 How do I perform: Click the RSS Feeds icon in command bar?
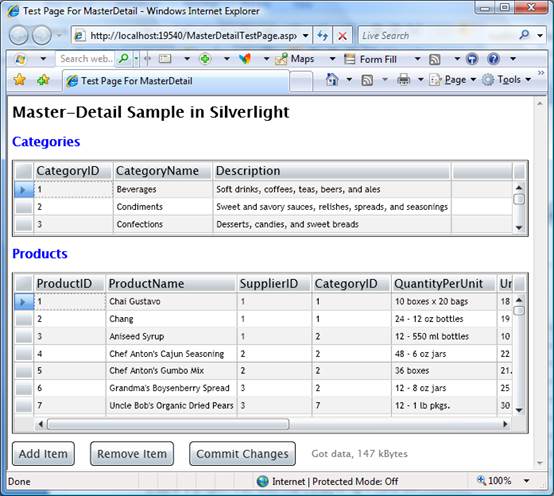pos(367,81)
